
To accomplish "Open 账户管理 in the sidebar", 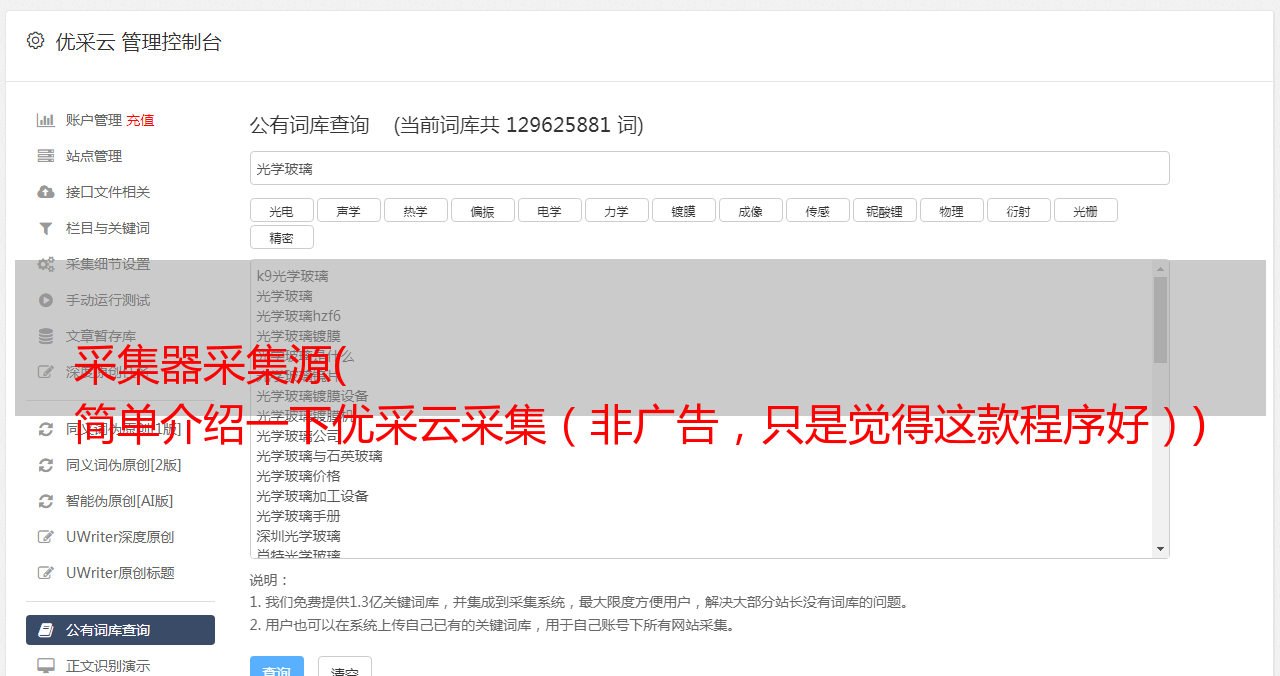I will [x=94, y=120].
